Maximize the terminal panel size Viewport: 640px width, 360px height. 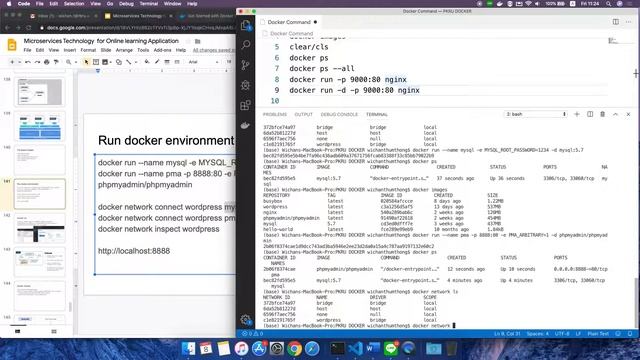(x=616, y=114)
